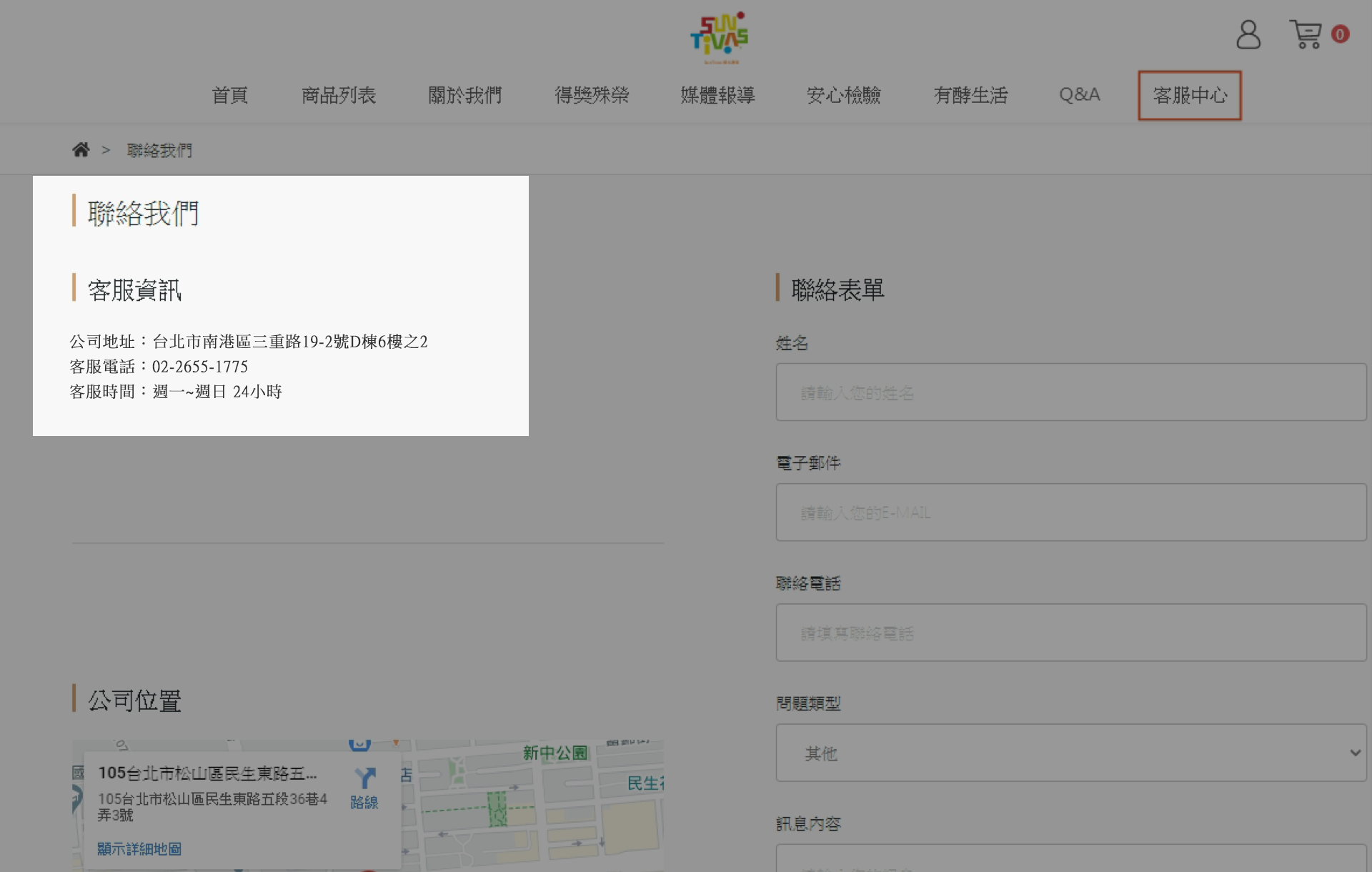The height and width of the screenshot is (872, 1372).
Task: Open 關於我們 menu item
Action: coord(465,95)
